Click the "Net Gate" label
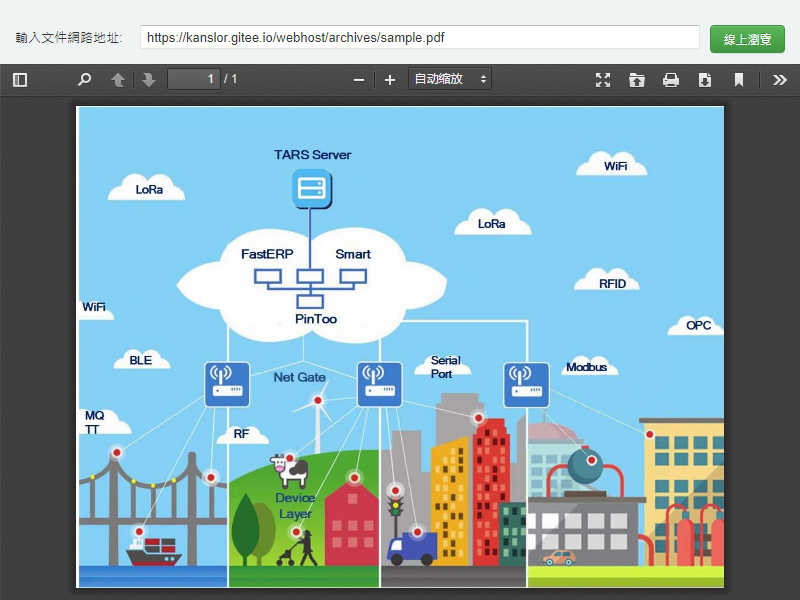 299,377
